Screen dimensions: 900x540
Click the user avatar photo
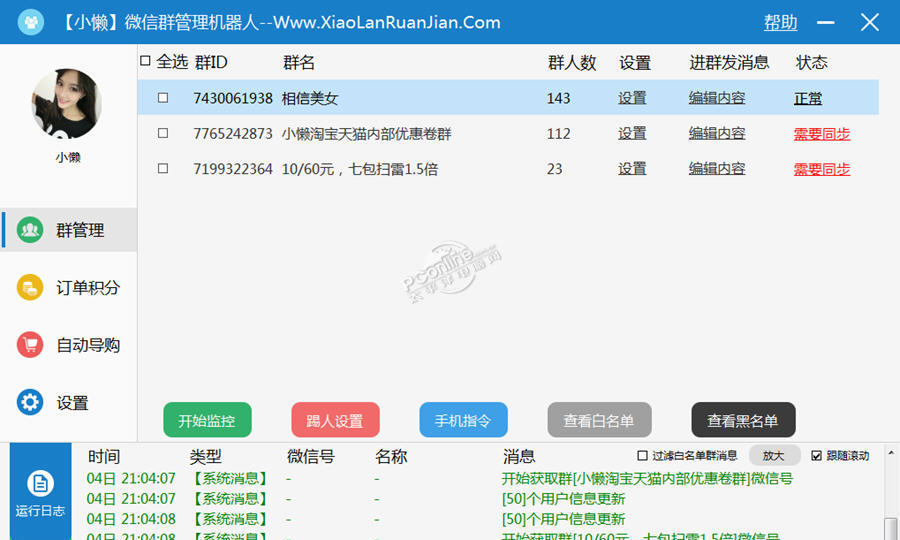(67, 104)
